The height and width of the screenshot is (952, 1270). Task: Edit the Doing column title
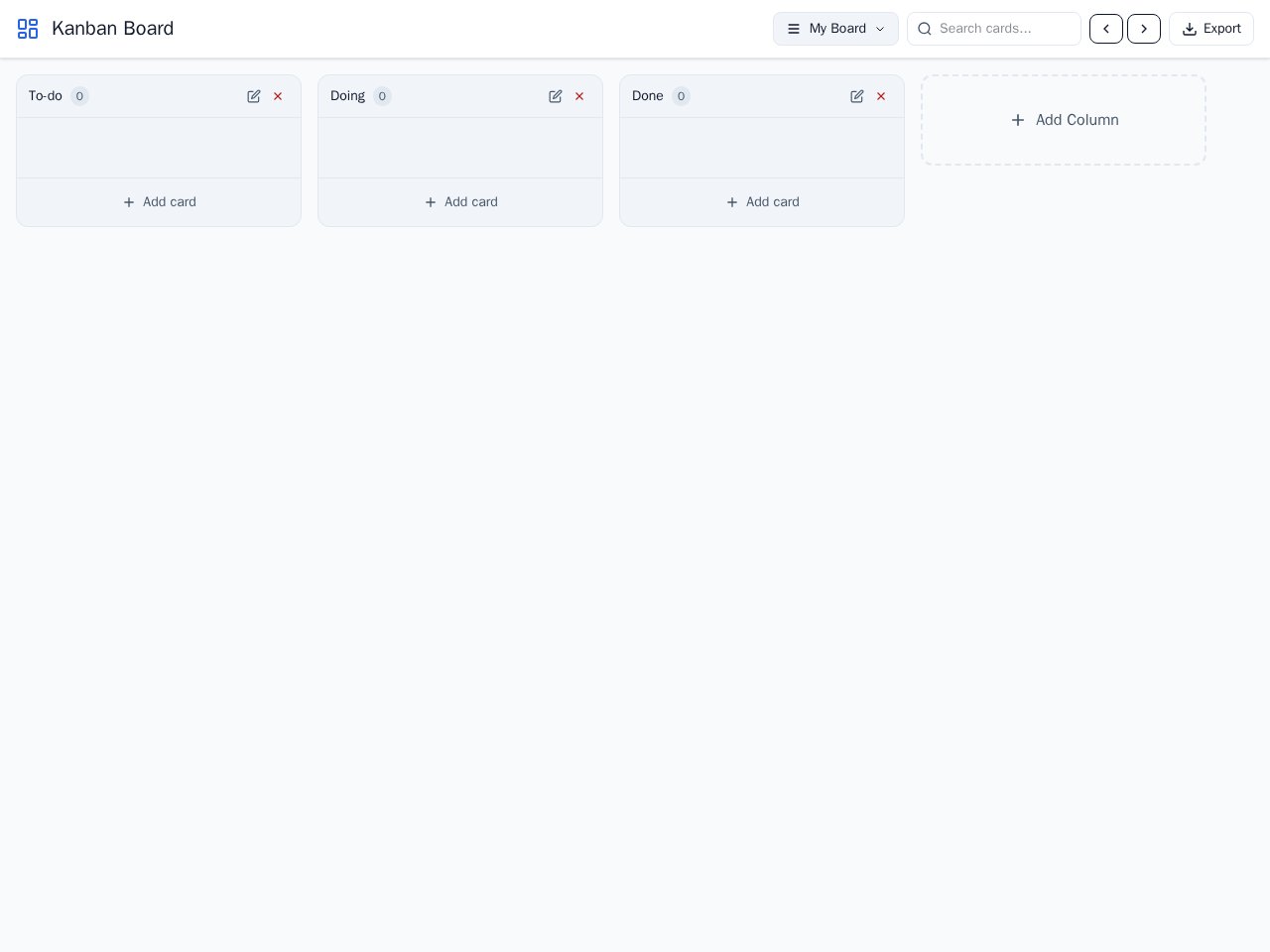tap(556, 96)
